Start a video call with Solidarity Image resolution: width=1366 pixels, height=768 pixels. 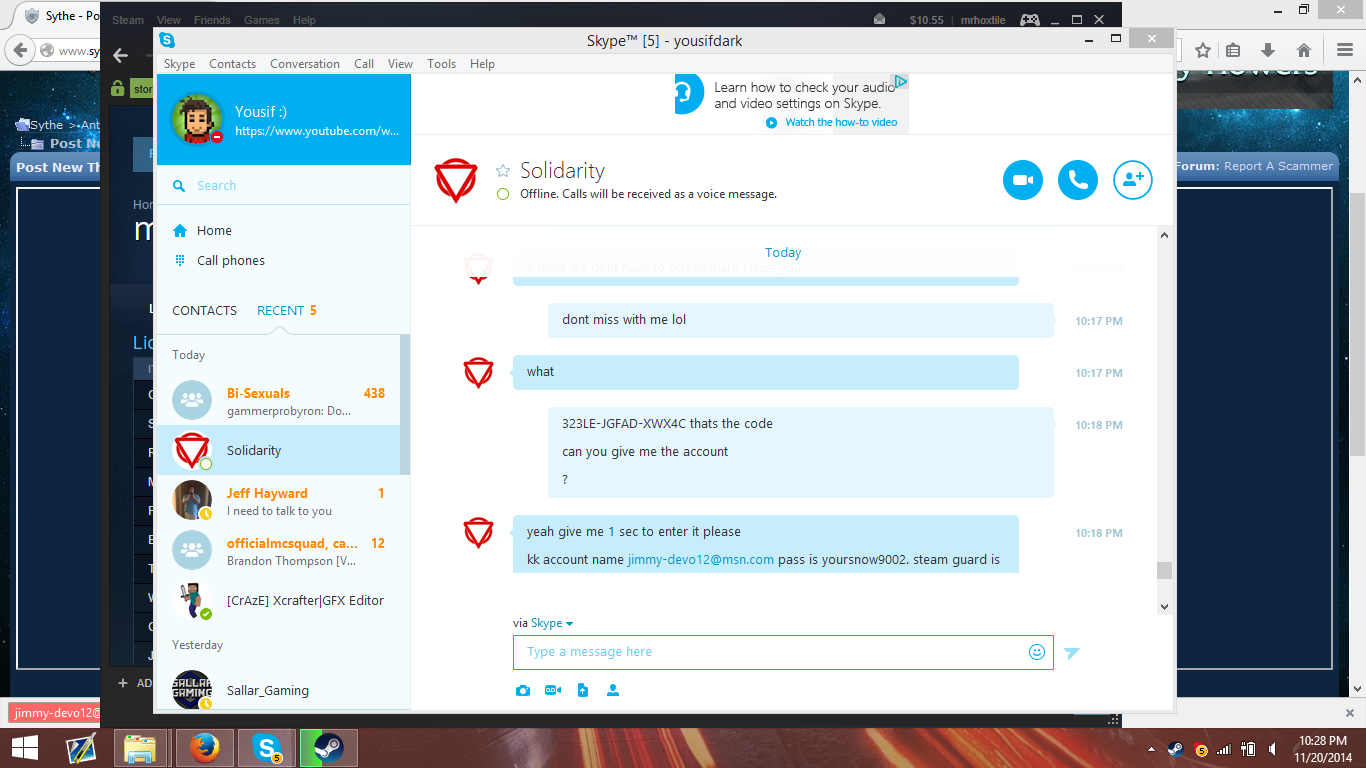point(1022,180)
